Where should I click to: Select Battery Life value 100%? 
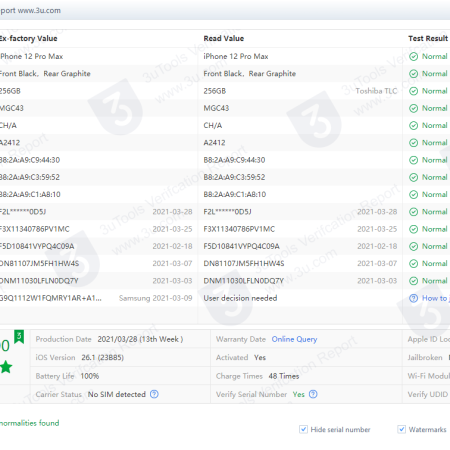[90, 376]
